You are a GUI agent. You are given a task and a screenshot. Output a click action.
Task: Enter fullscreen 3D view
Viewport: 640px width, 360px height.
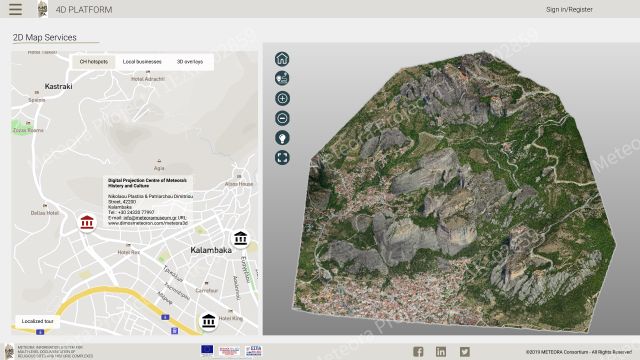point(282,158)
